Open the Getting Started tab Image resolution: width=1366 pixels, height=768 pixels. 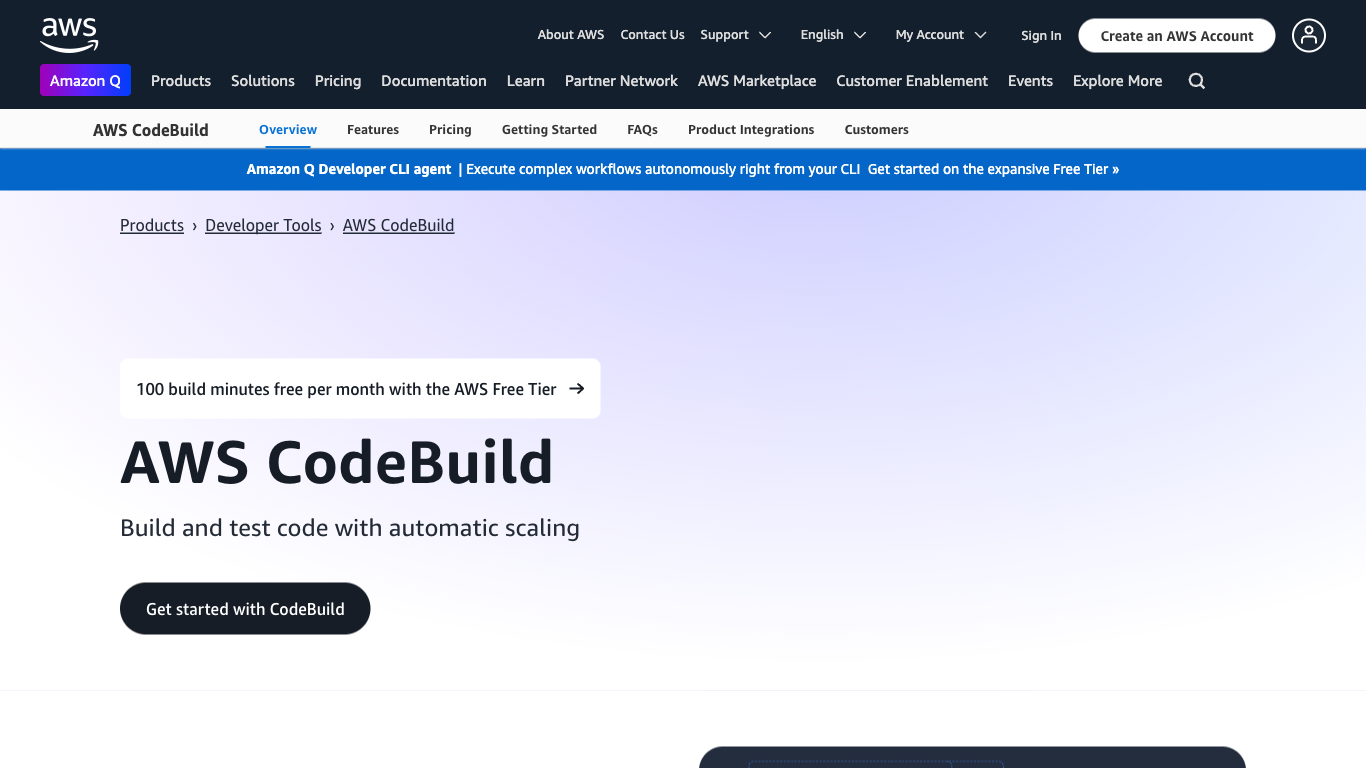(x=549, y=130)
